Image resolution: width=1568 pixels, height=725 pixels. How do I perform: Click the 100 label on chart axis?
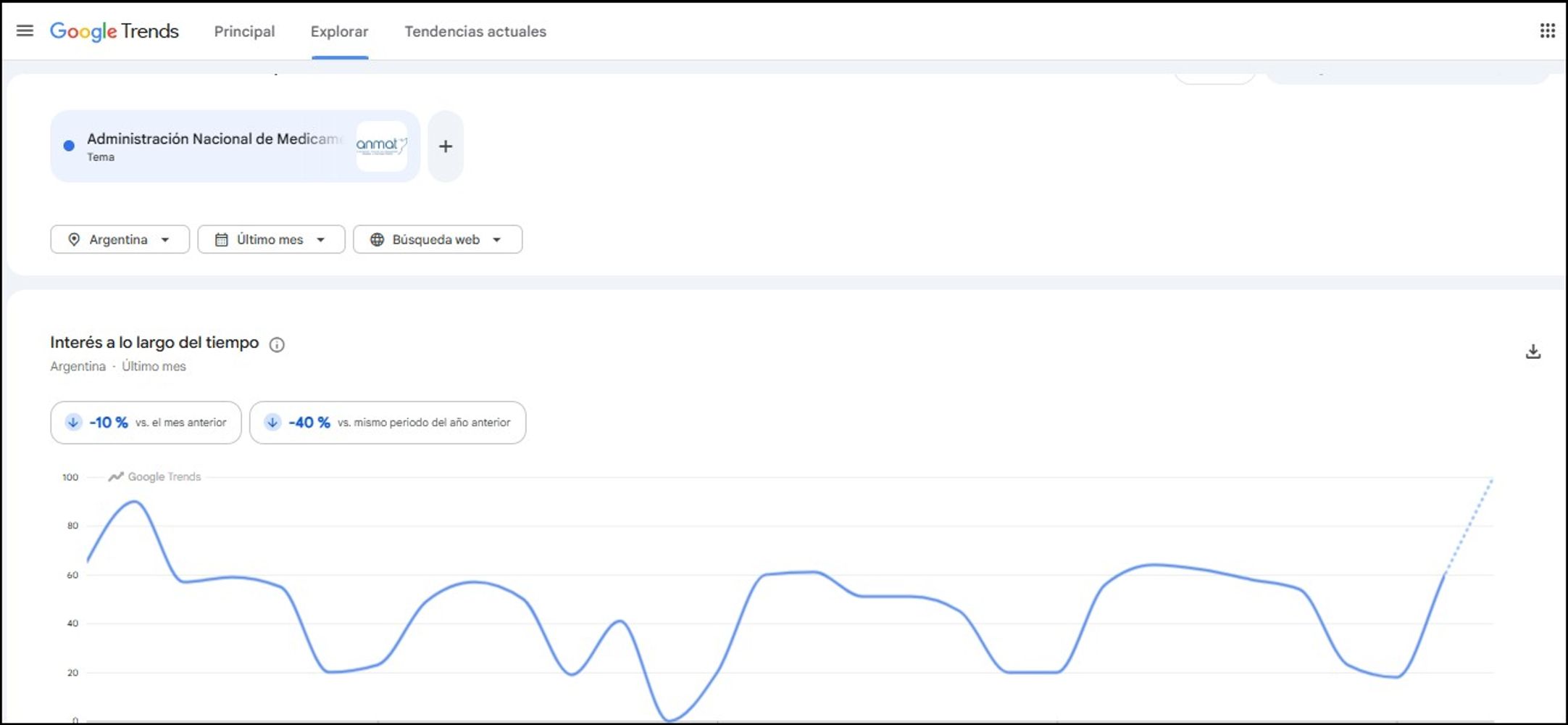click(x=70, y=477)
